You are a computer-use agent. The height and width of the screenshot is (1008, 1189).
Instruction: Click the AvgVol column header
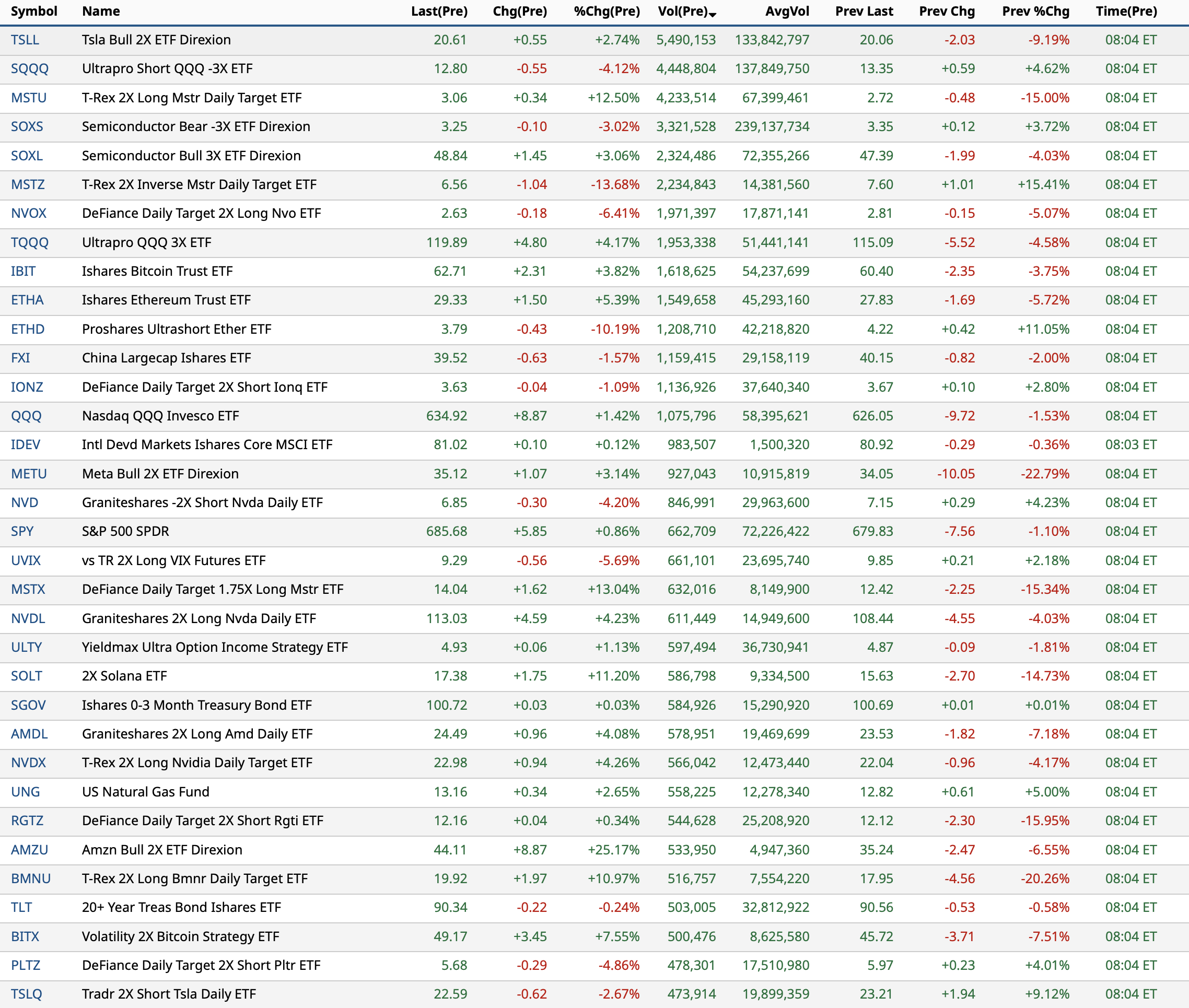coord(787,11)
